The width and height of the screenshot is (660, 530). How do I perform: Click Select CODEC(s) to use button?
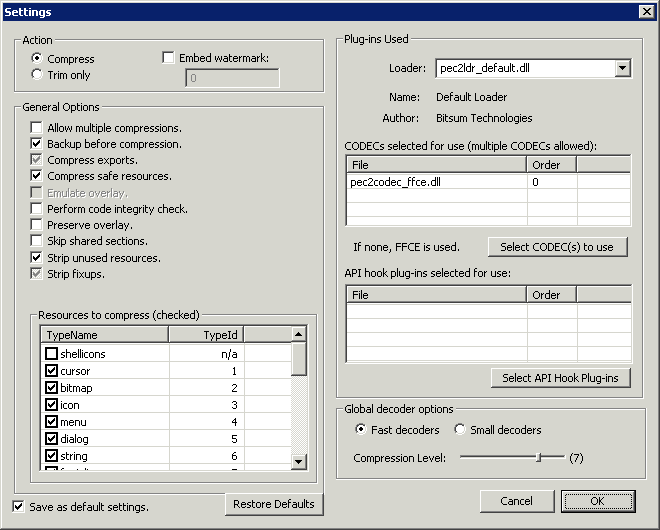(559, 247)
